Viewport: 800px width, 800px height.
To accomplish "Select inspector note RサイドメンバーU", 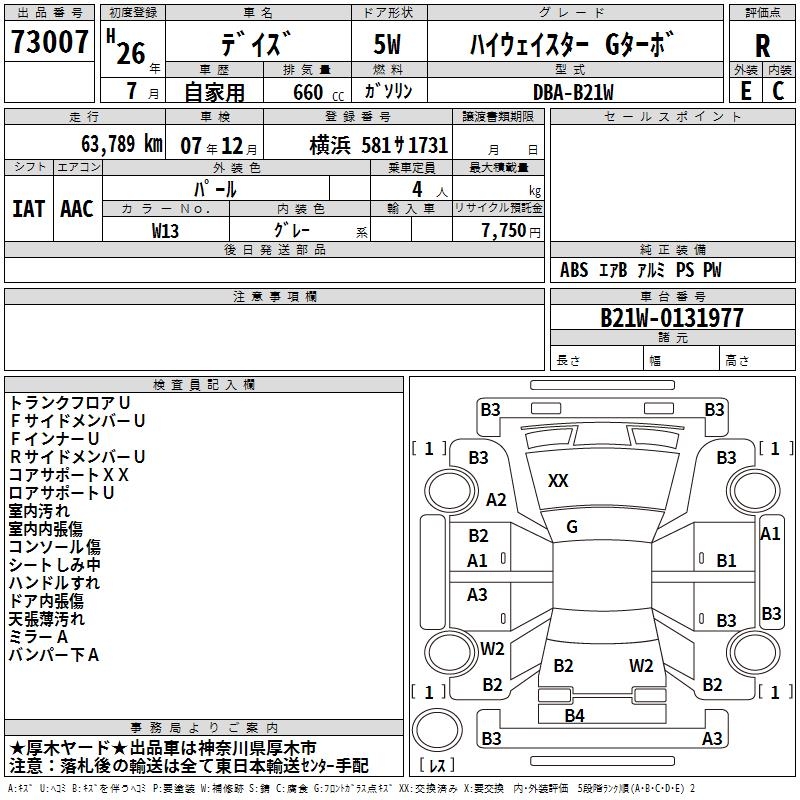I will point(77,456).
